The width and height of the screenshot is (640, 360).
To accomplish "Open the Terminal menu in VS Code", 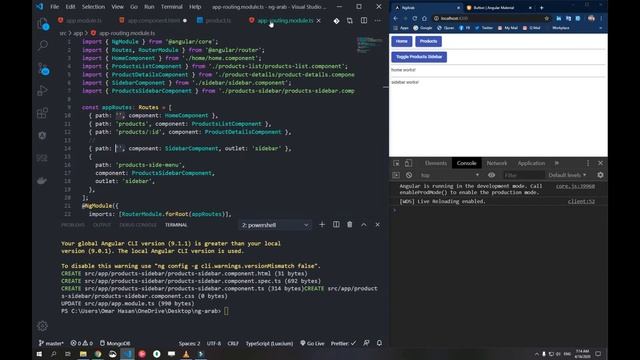I will click(x=171, y=7).
